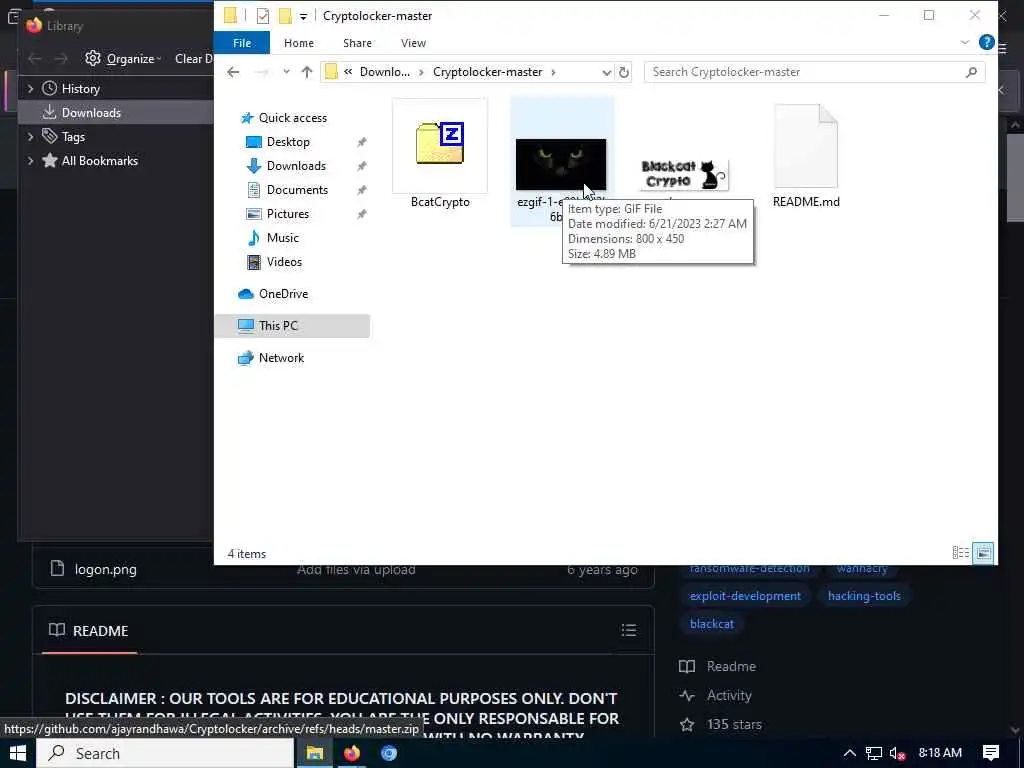
Task: Open Pictures in the navigation pane
Action: click(x=287, y=214)
